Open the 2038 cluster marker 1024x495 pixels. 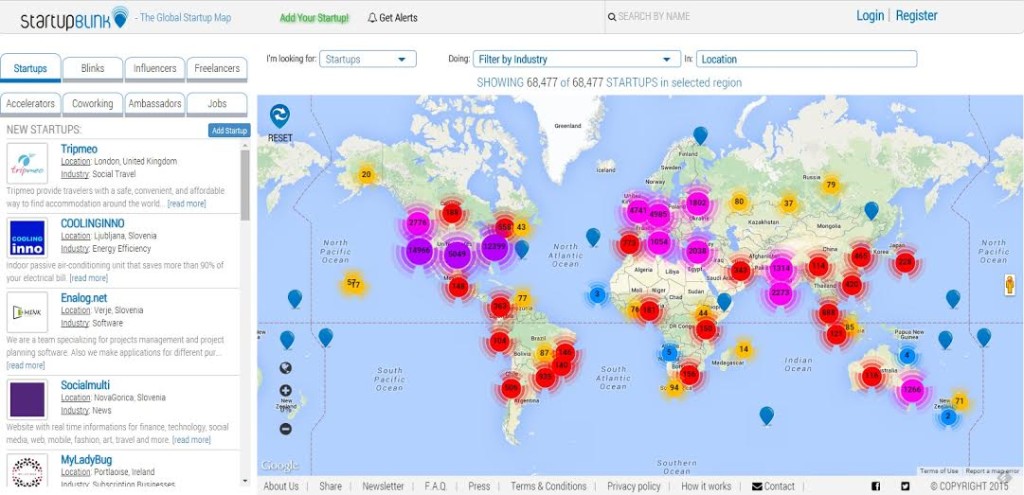point(697,251)
